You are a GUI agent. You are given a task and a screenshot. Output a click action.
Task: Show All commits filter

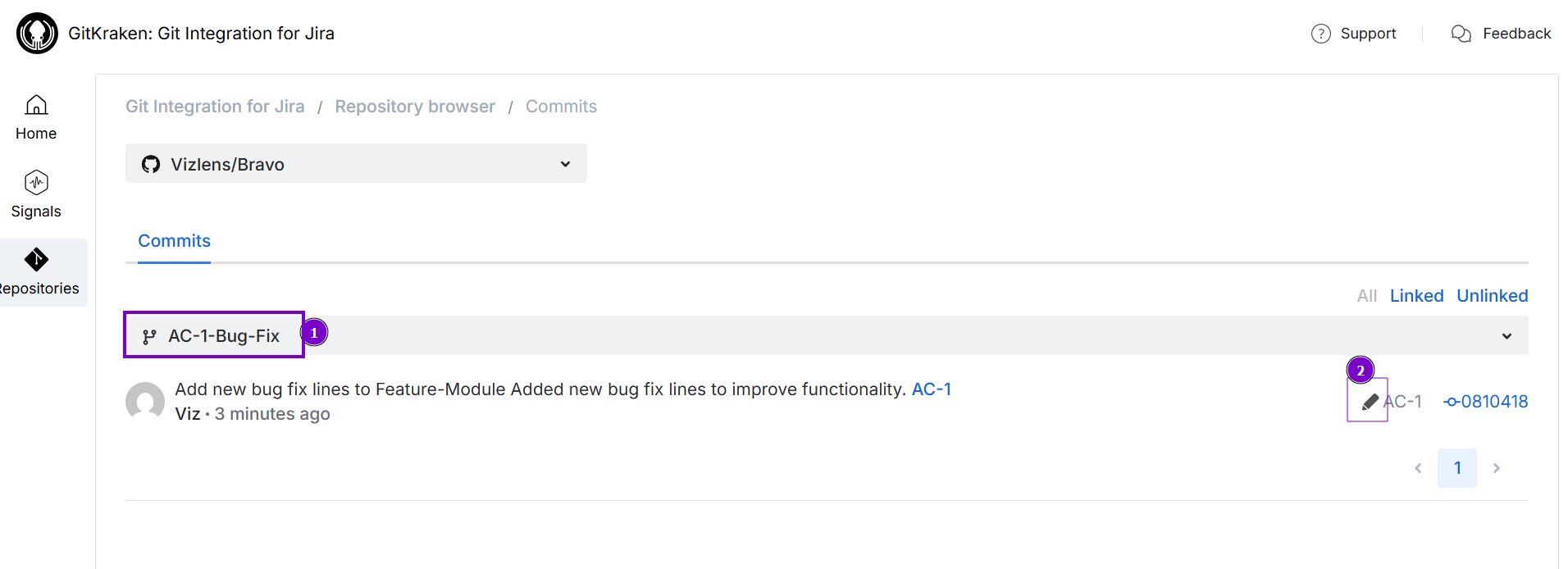[1366, 296]
